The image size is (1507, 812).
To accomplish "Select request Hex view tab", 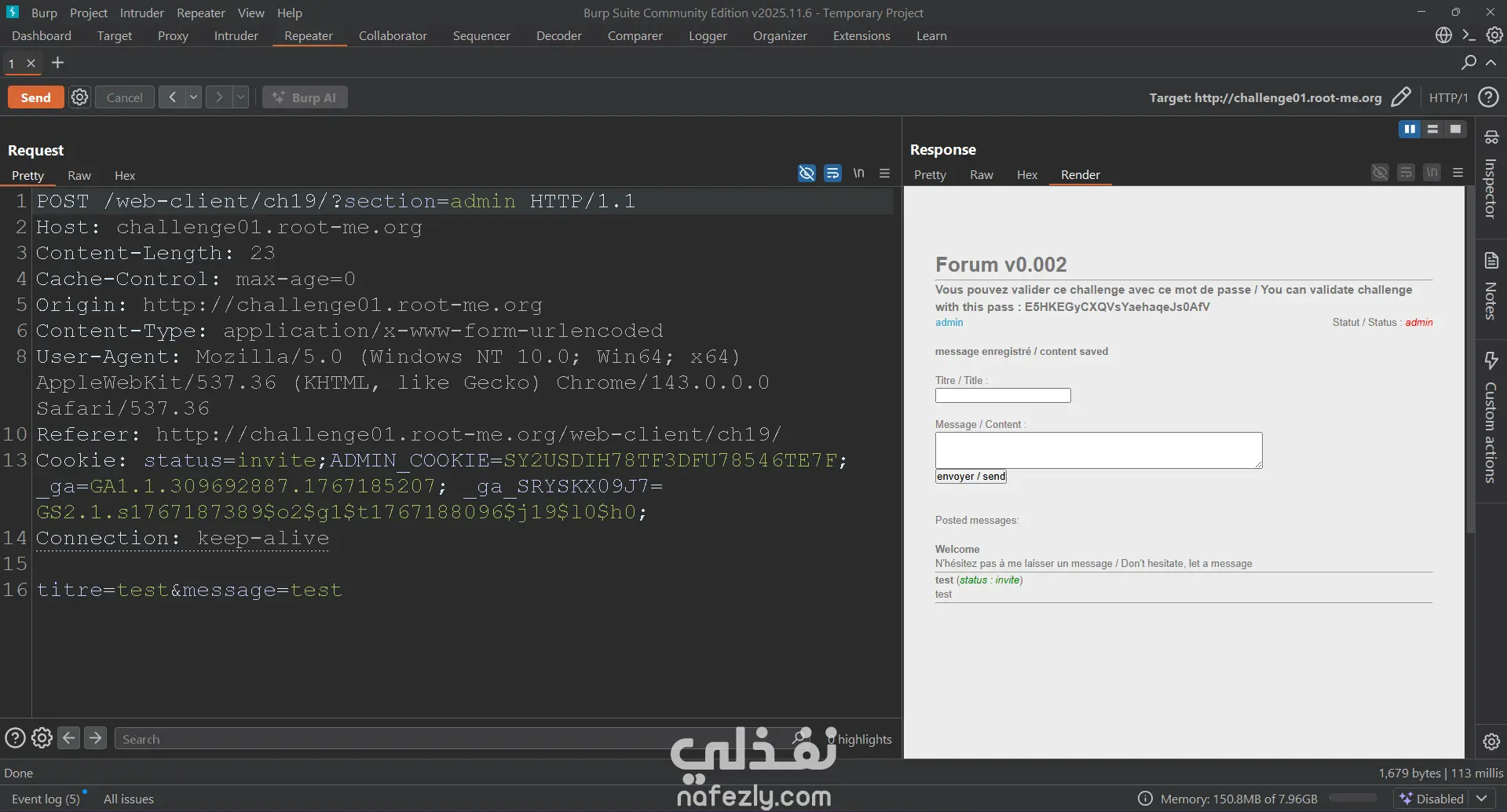I will 125,175.
